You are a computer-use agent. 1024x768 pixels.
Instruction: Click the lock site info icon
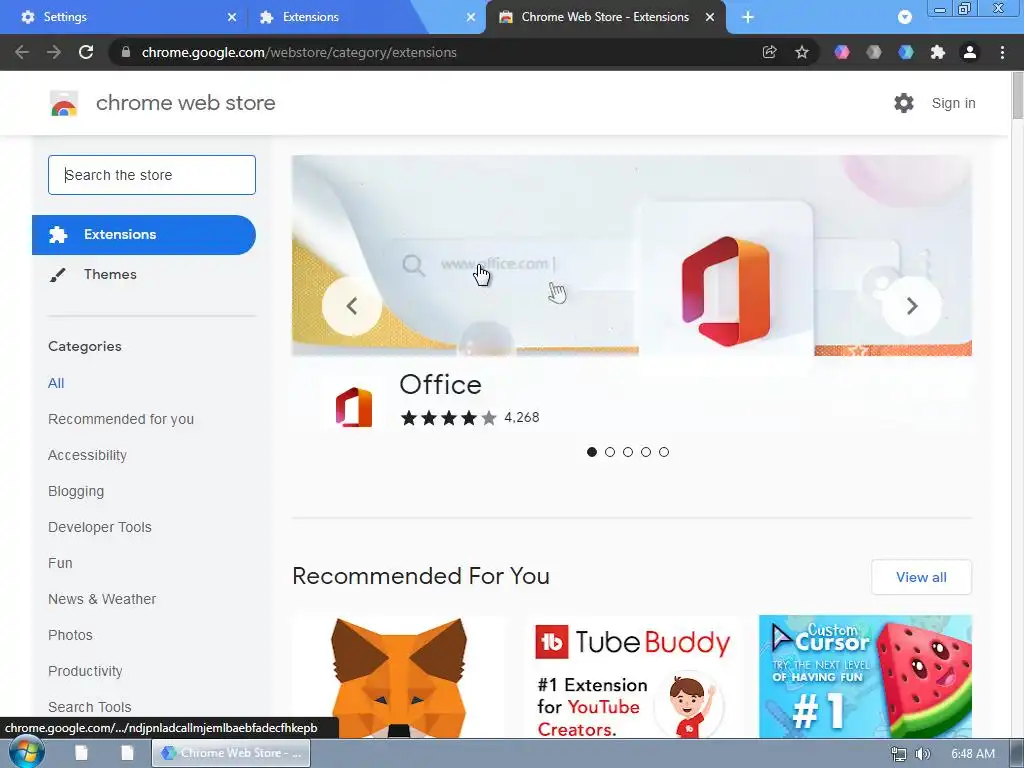tap(126, 52)
